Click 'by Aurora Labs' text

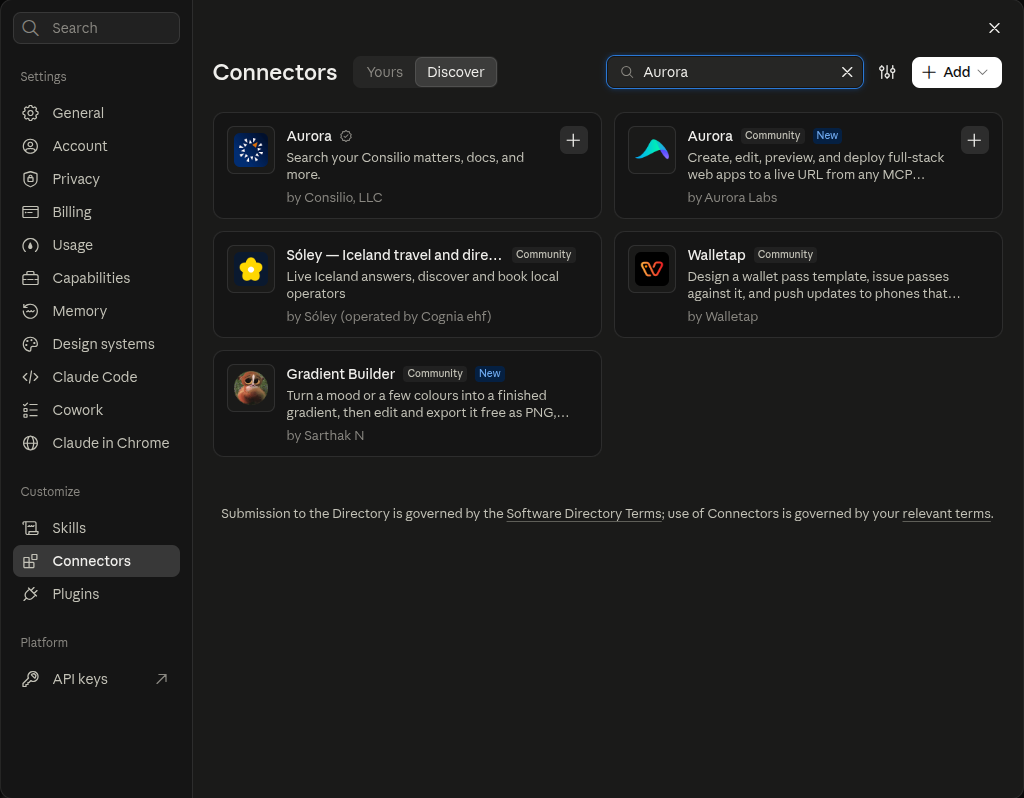click(732, 197)
